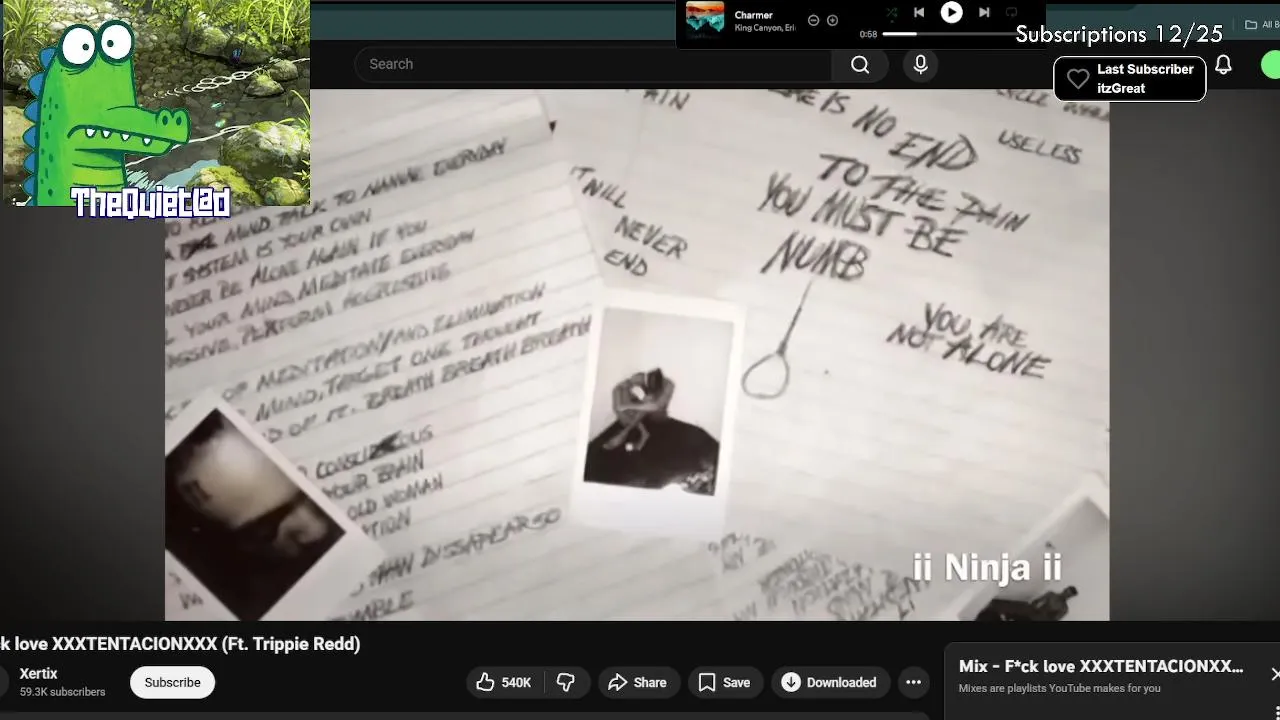Start voice search with the microphone icon
Screen dimensions: 1280x720
point(921,64)
